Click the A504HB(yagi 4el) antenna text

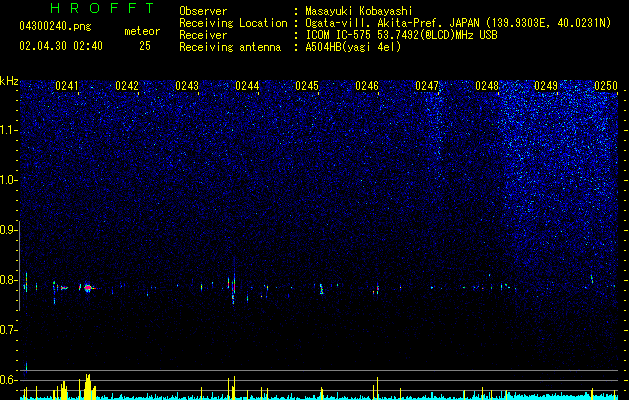pos(353,47)
